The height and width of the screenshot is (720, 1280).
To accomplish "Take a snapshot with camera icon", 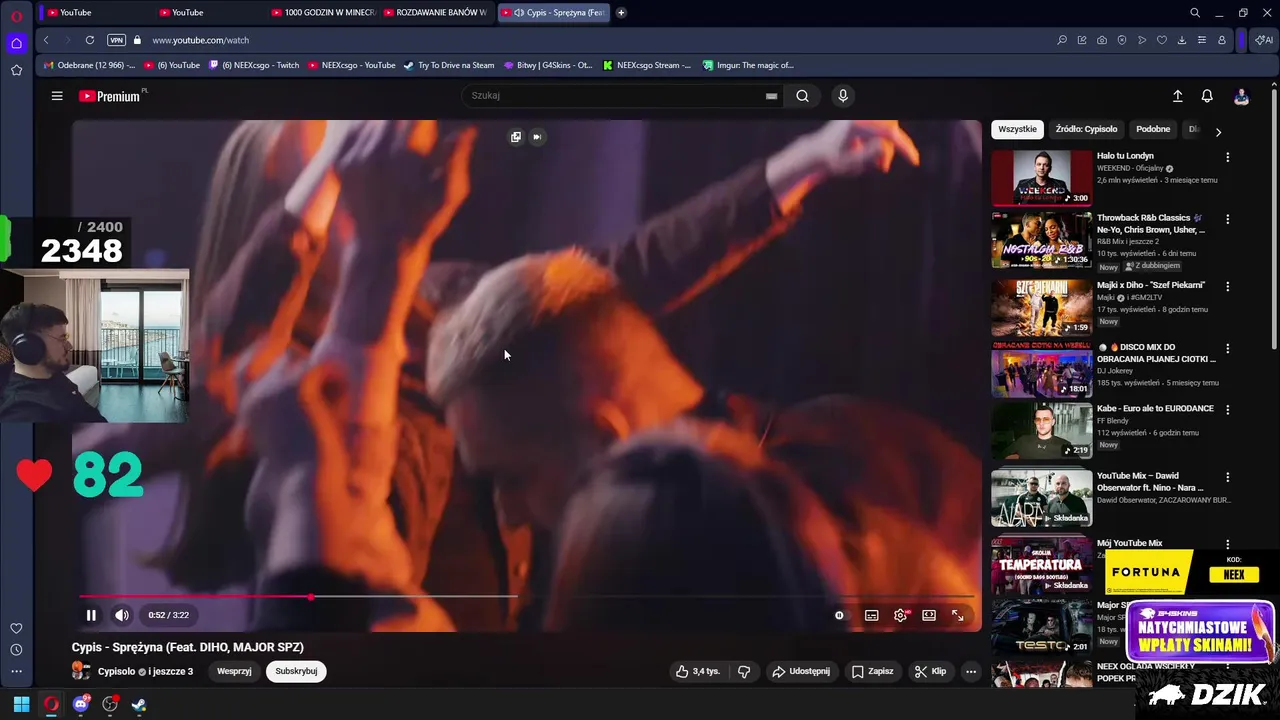I will (1102, 40).
